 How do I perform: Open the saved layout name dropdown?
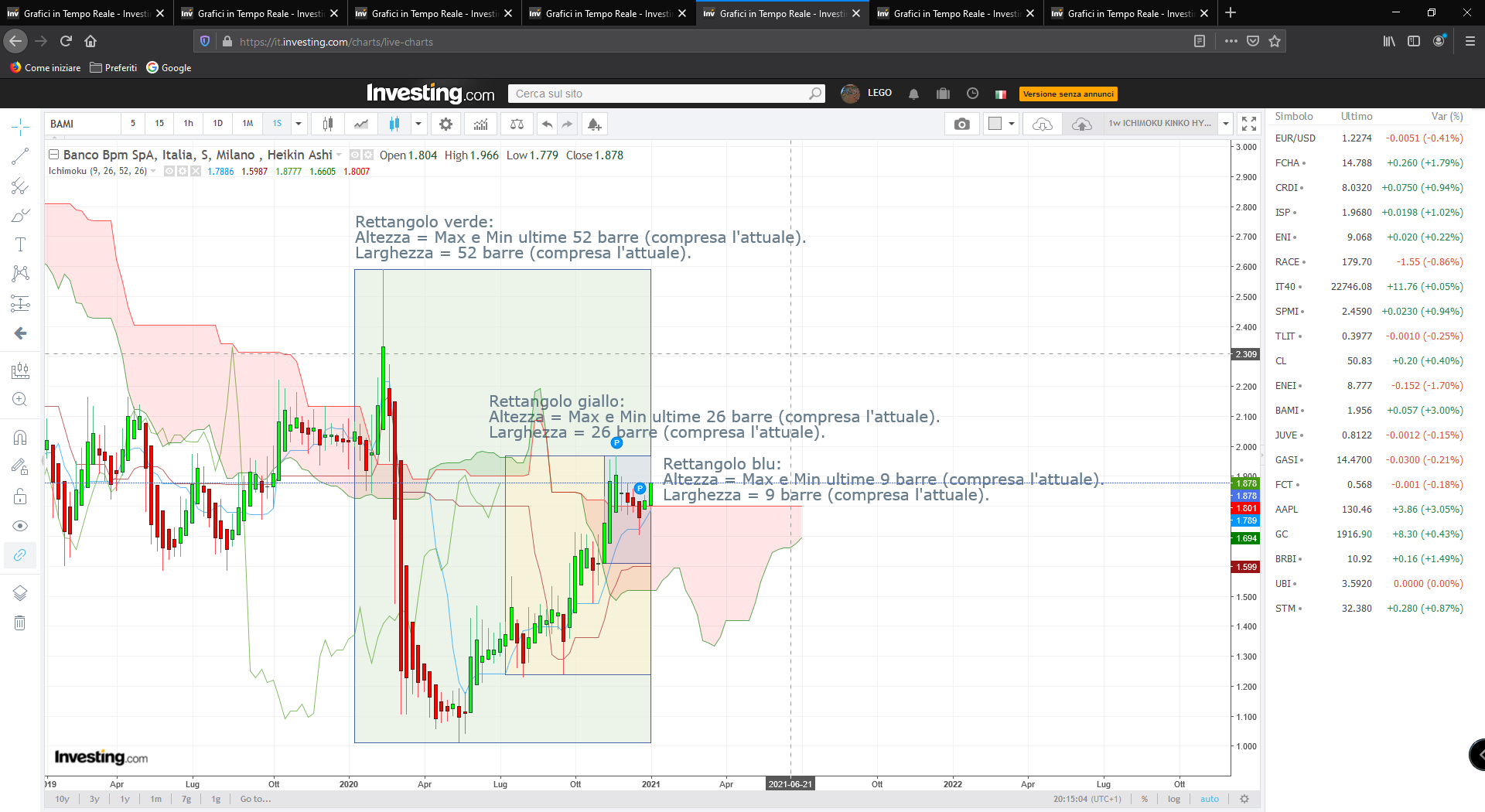point(1225,124)
